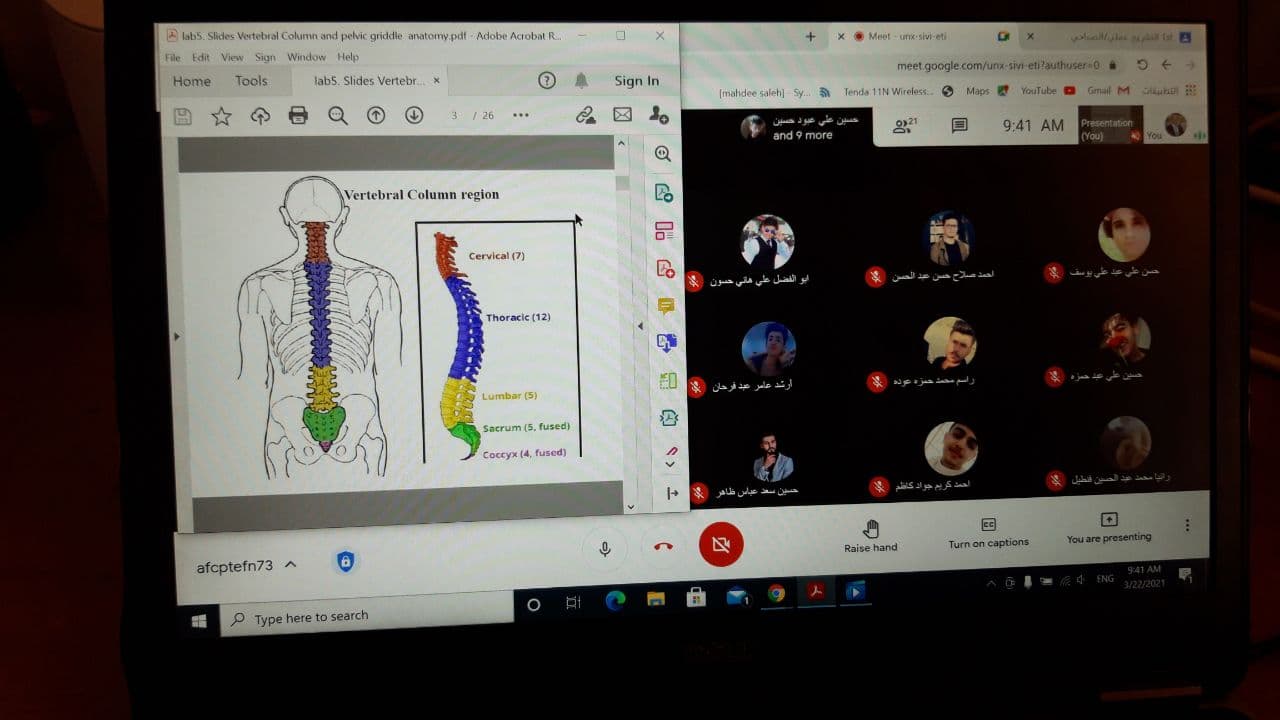Click Sign In in Acrobat
The width and height of the screenshot is (1280, 720).
click(637, 81)
